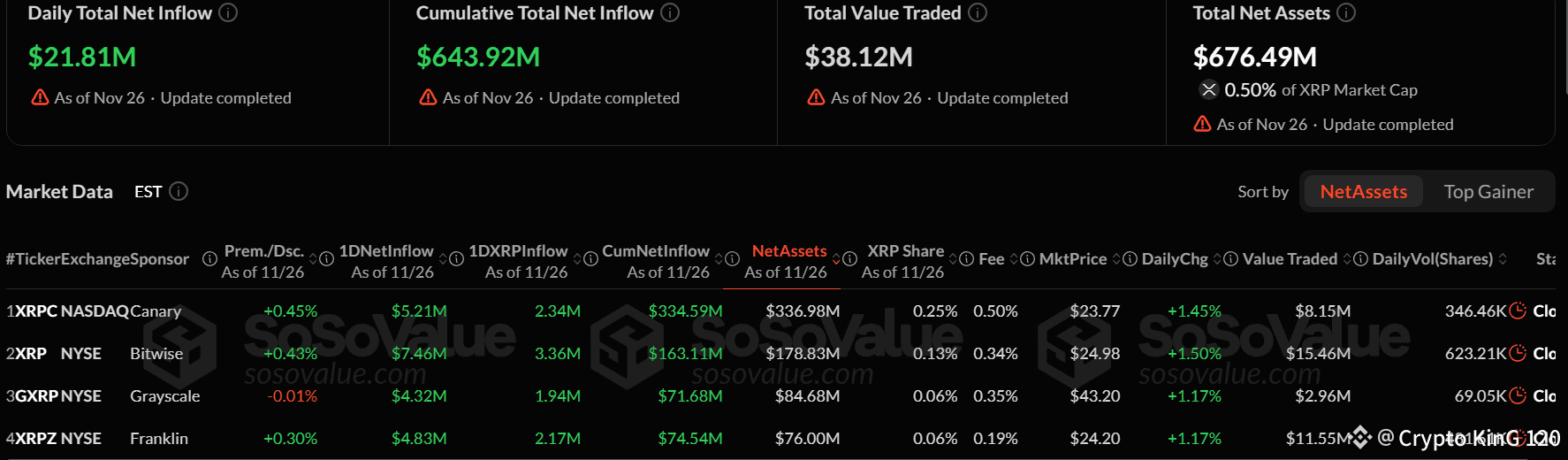1568x460 pixels.
Task: Click XRP logo beside 0.50% market cap
Action: click(1208, 89)
